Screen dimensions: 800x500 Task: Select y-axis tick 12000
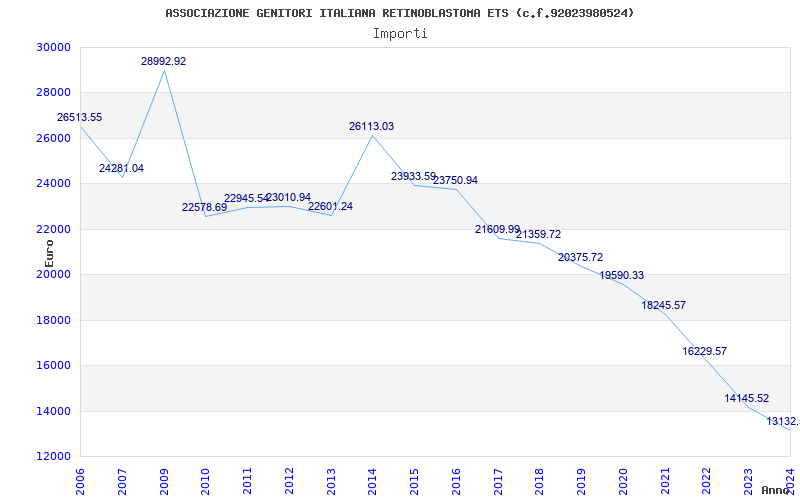pos(53,457)
